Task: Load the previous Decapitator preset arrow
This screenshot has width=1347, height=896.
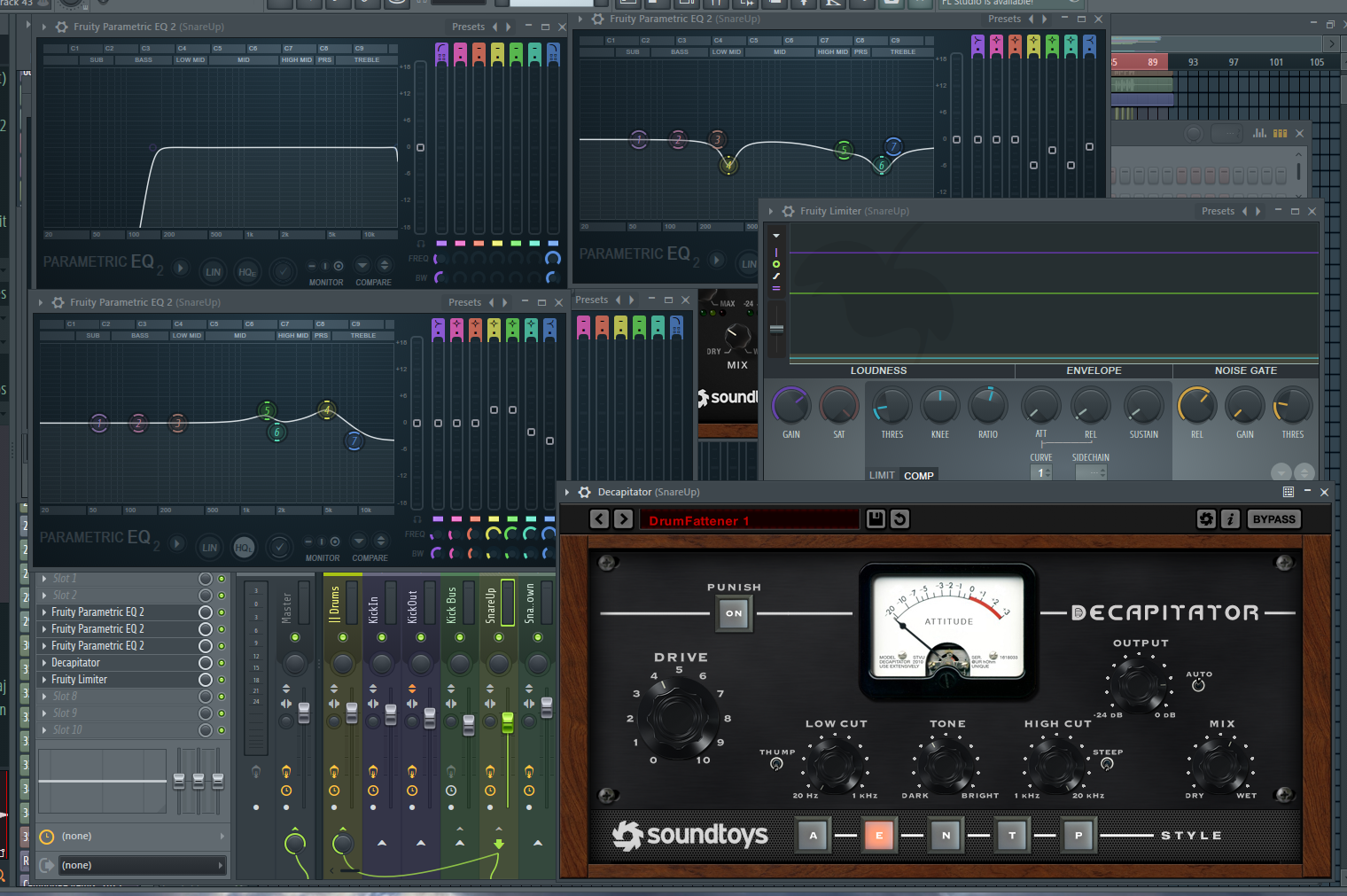Action: click(600, 519)
